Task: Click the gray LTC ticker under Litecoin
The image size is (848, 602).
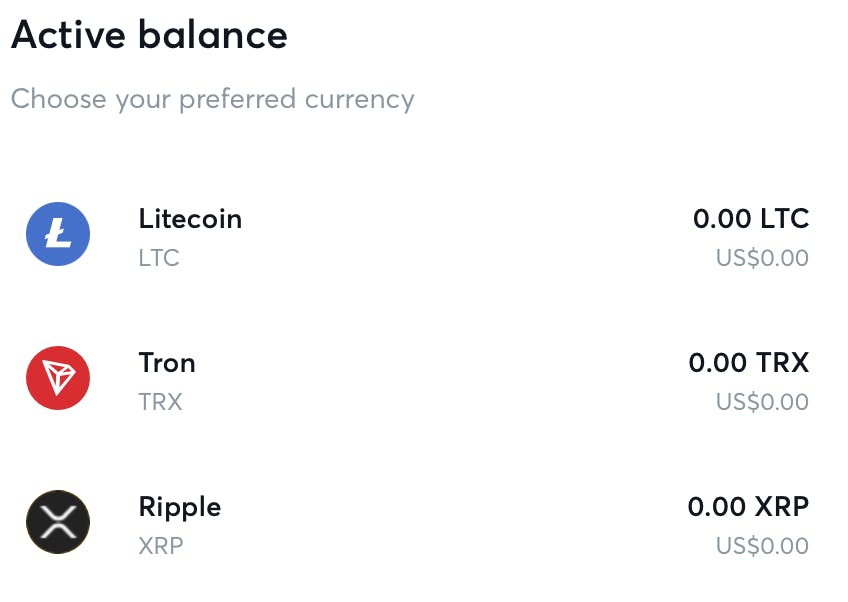Action: (x=159, y=258)
